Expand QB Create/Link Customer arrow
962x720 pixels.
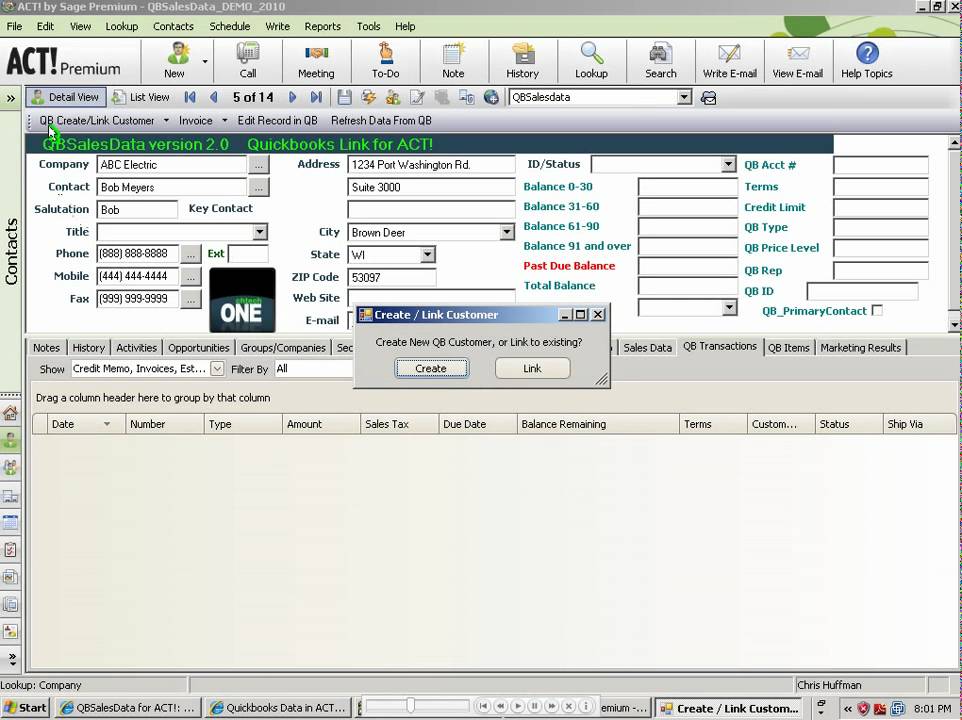click(x=166, y=121)
